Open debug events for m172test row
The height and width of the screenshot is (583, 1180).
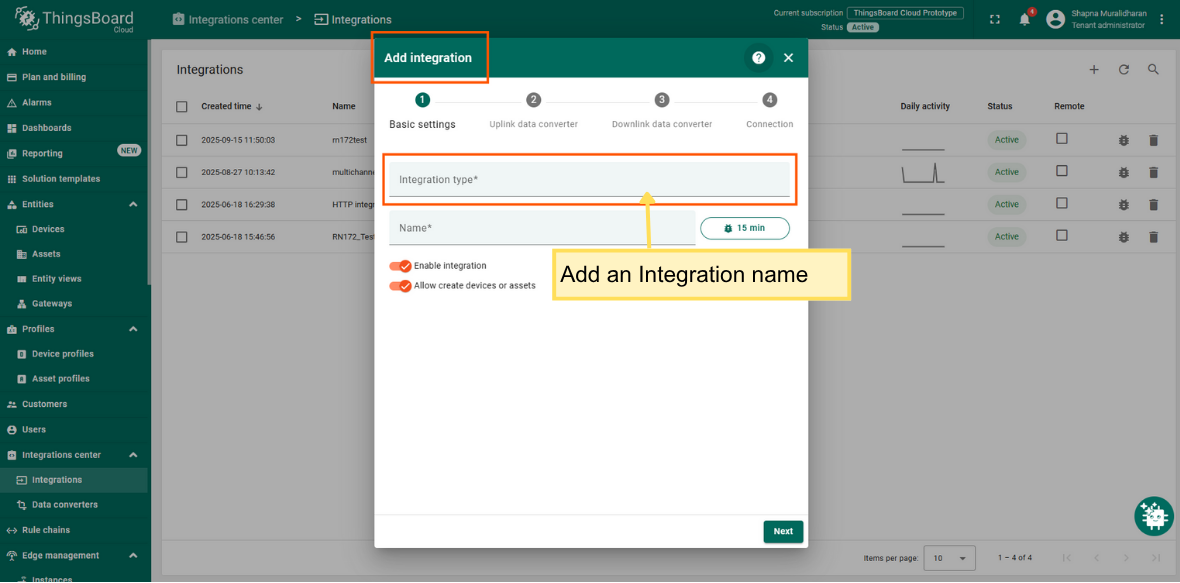point(1123,141)
